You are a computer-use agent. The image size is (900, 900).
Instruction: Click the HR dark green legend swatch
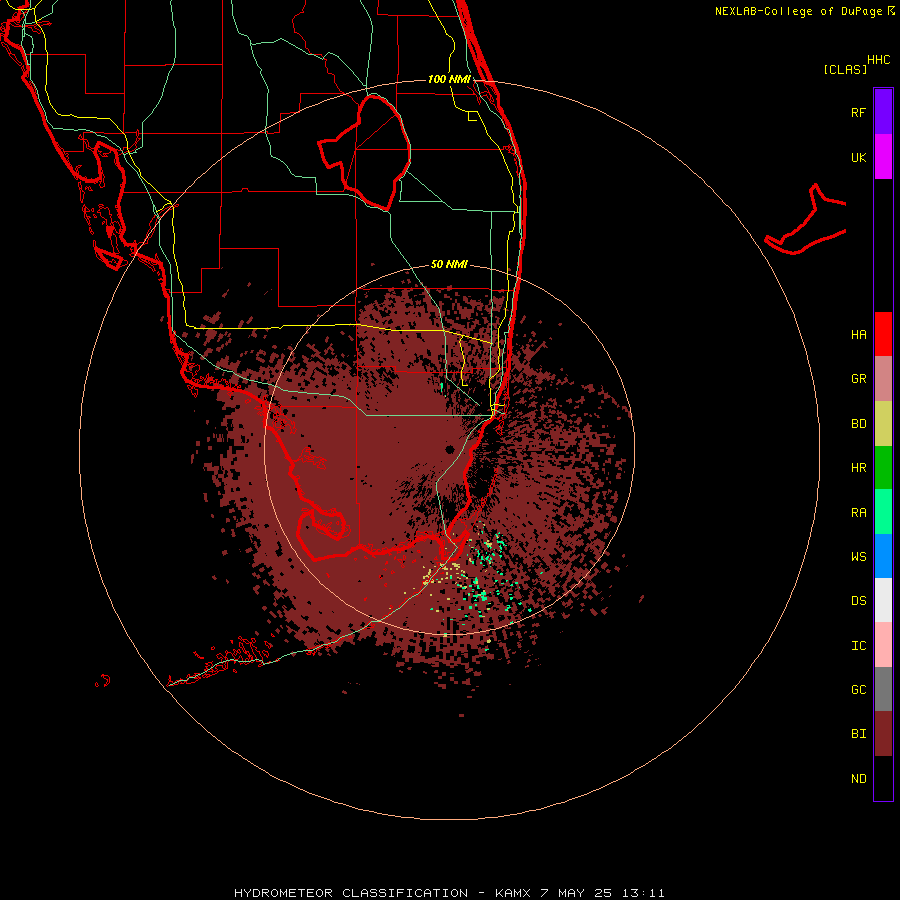click(883, 468)
